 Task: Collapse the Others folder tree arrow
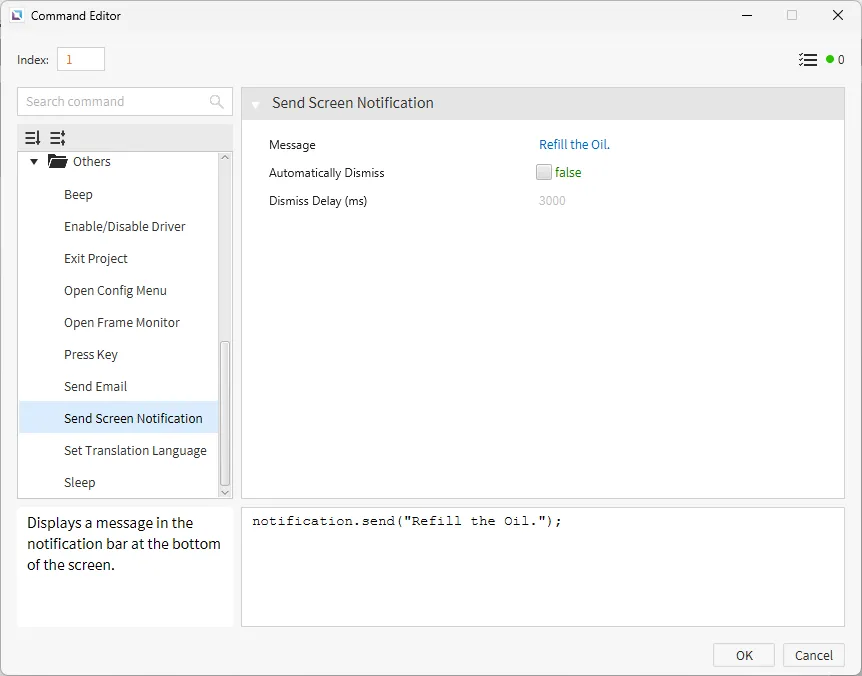coord(34,162)
